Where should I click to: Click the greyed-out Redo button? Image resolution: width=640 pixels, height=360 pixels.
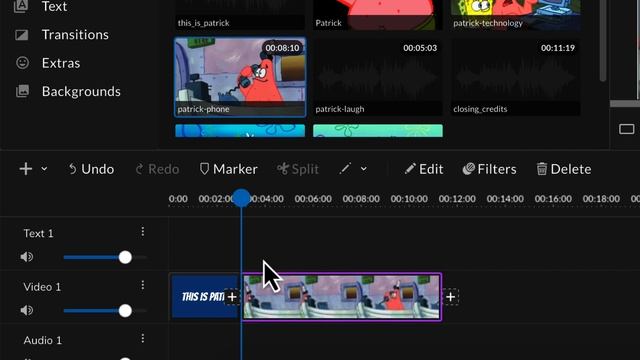coord(157,169)
